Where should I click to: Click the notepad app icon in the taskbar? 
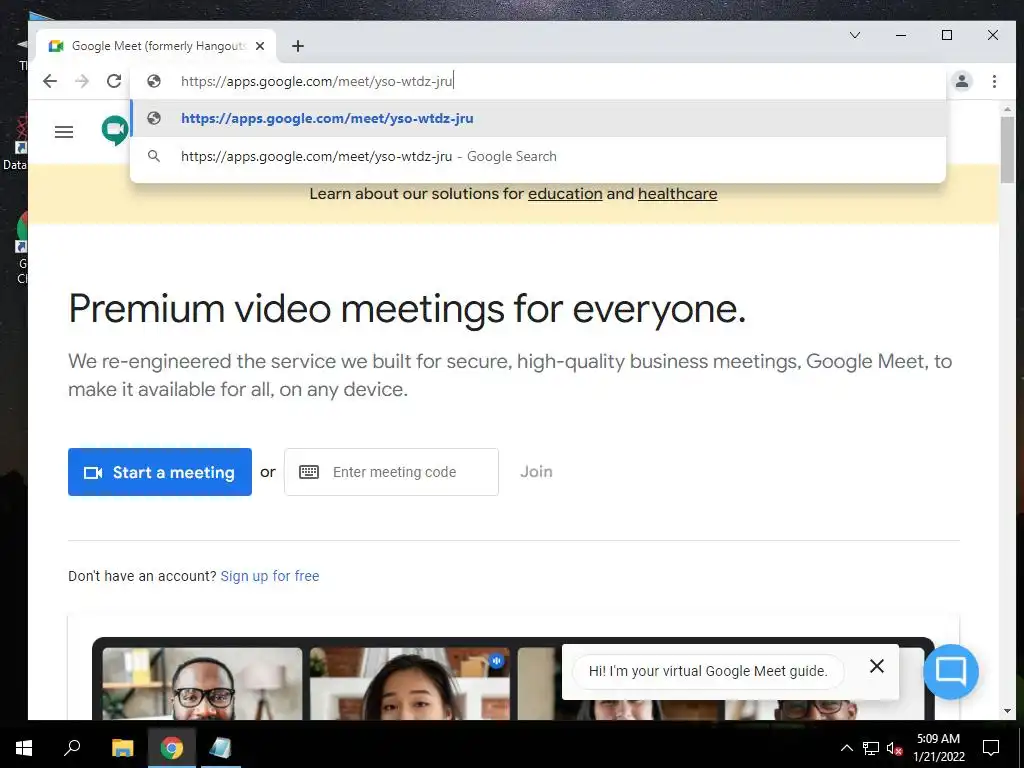coord(220,748)
